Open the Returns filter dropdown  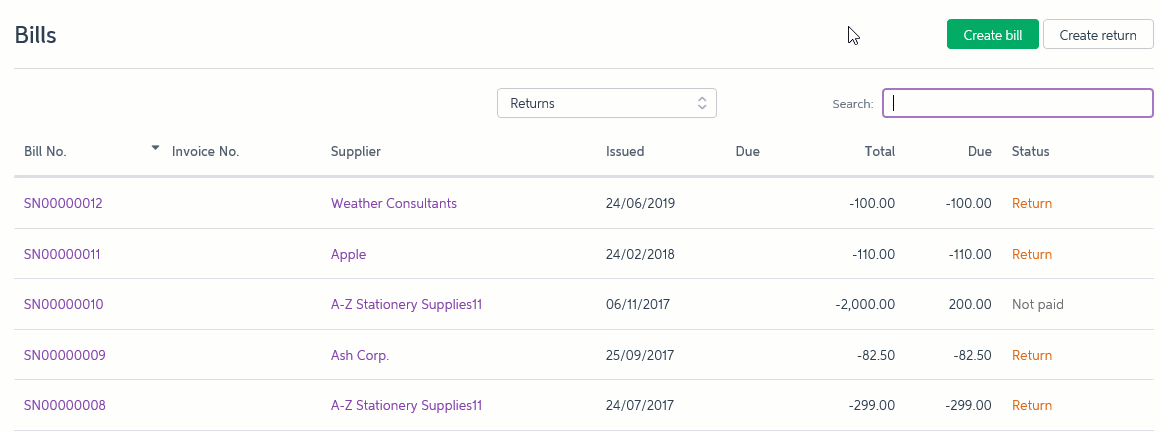click(607, 103)
